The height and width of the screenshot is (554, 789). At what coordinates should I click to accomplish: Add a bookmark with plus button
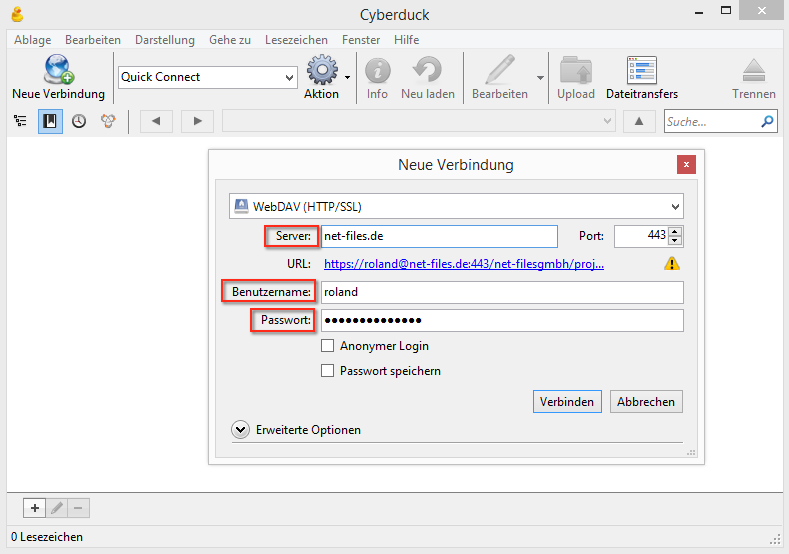pos(35,508)
